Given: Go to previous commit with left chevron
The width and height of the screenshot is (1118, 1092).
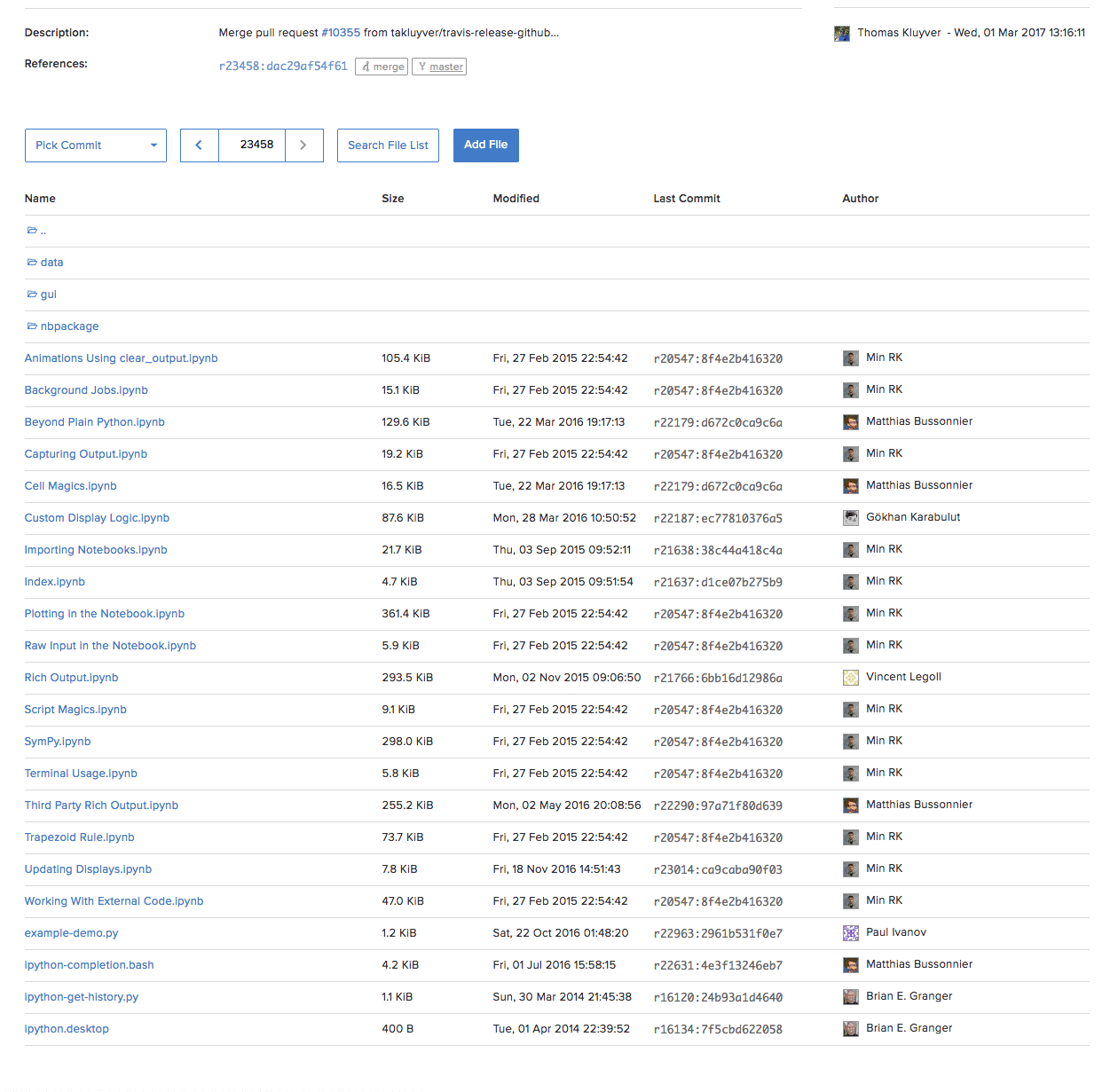Looking at the screenshot, I should coord(199,145).
